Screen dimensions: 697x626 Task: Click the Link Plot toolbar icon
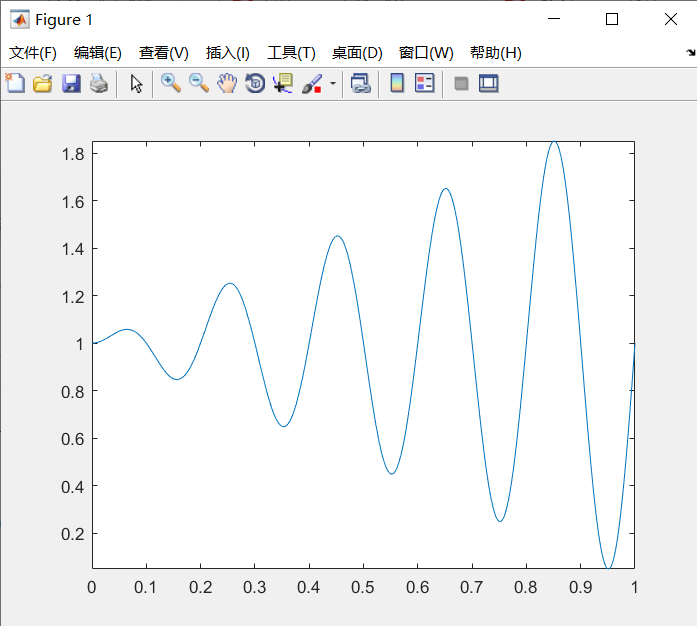[x=361, y=83]
